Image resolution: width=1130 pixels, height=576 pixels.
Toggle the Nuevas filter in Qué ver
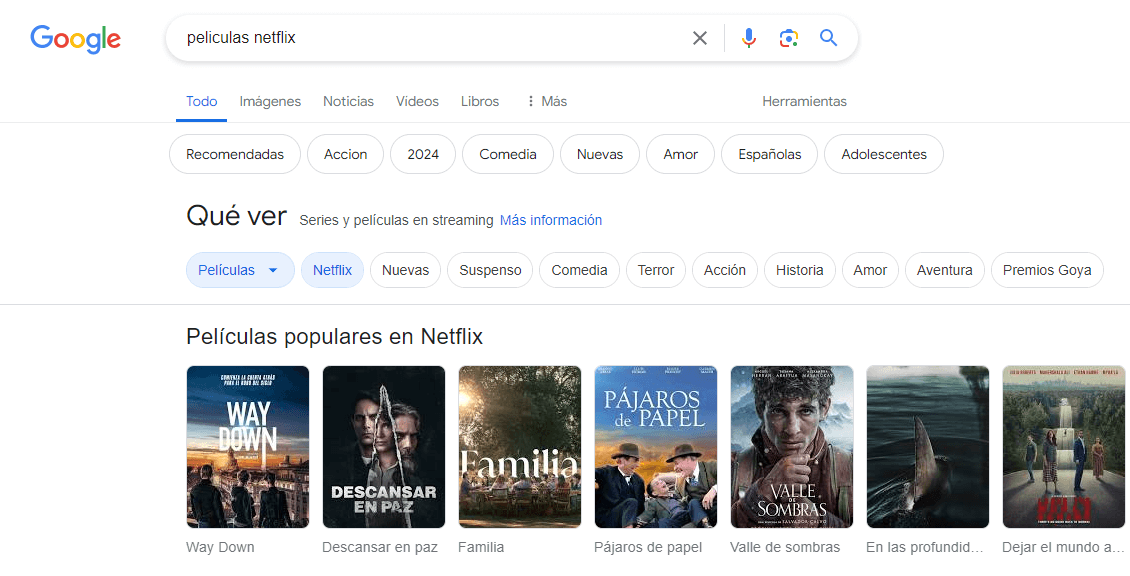tap(405, 270)
